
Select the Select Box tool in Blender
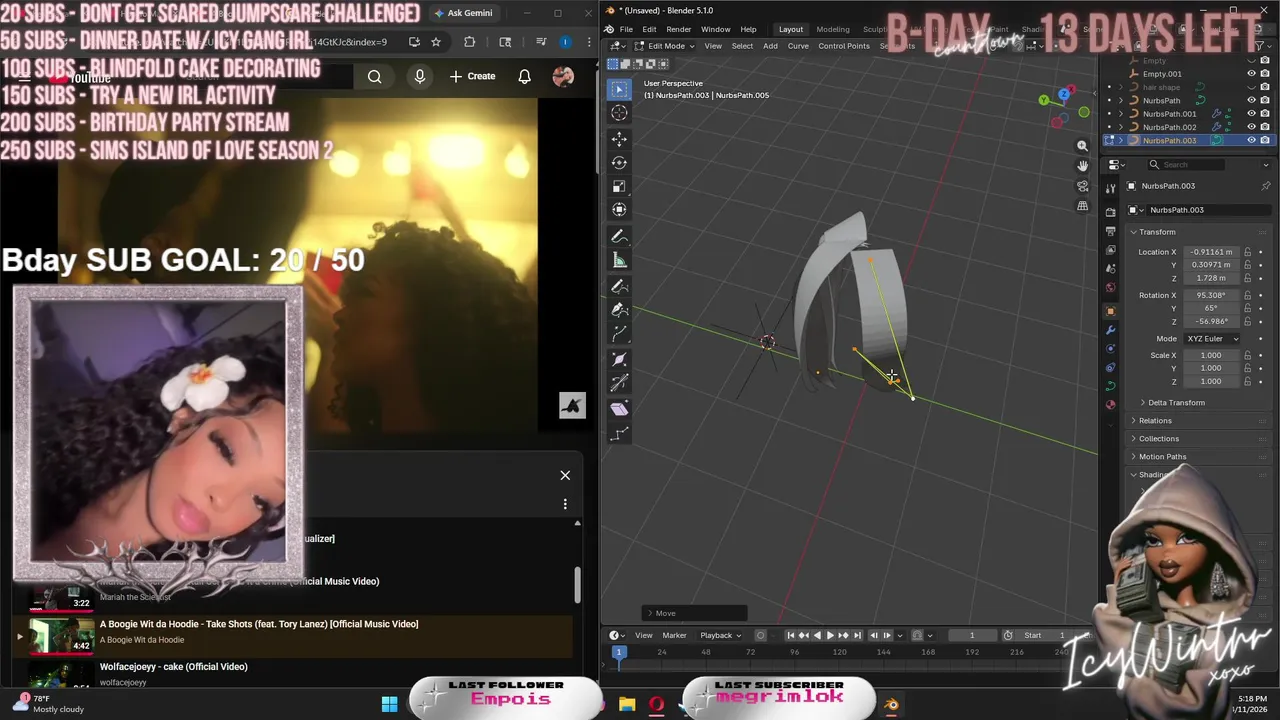point(619,89)
